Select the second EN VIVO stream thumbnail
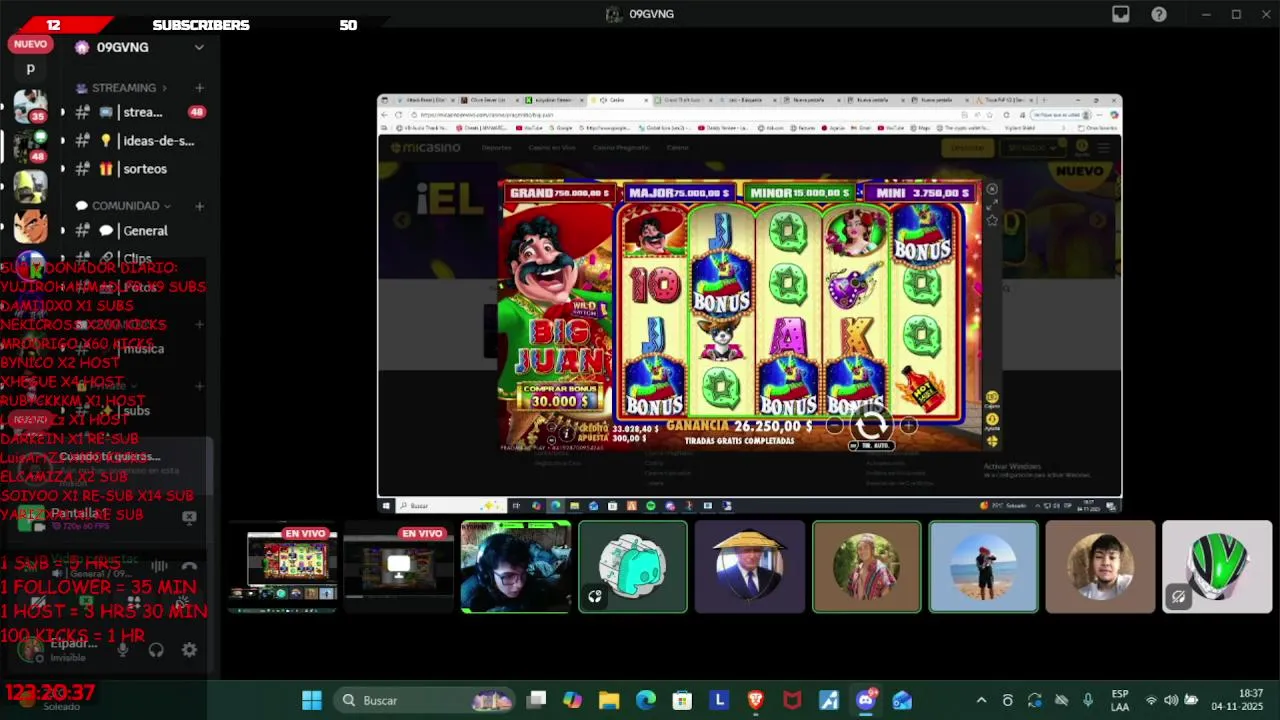1280x720 pixels. [x=398, y=566]
